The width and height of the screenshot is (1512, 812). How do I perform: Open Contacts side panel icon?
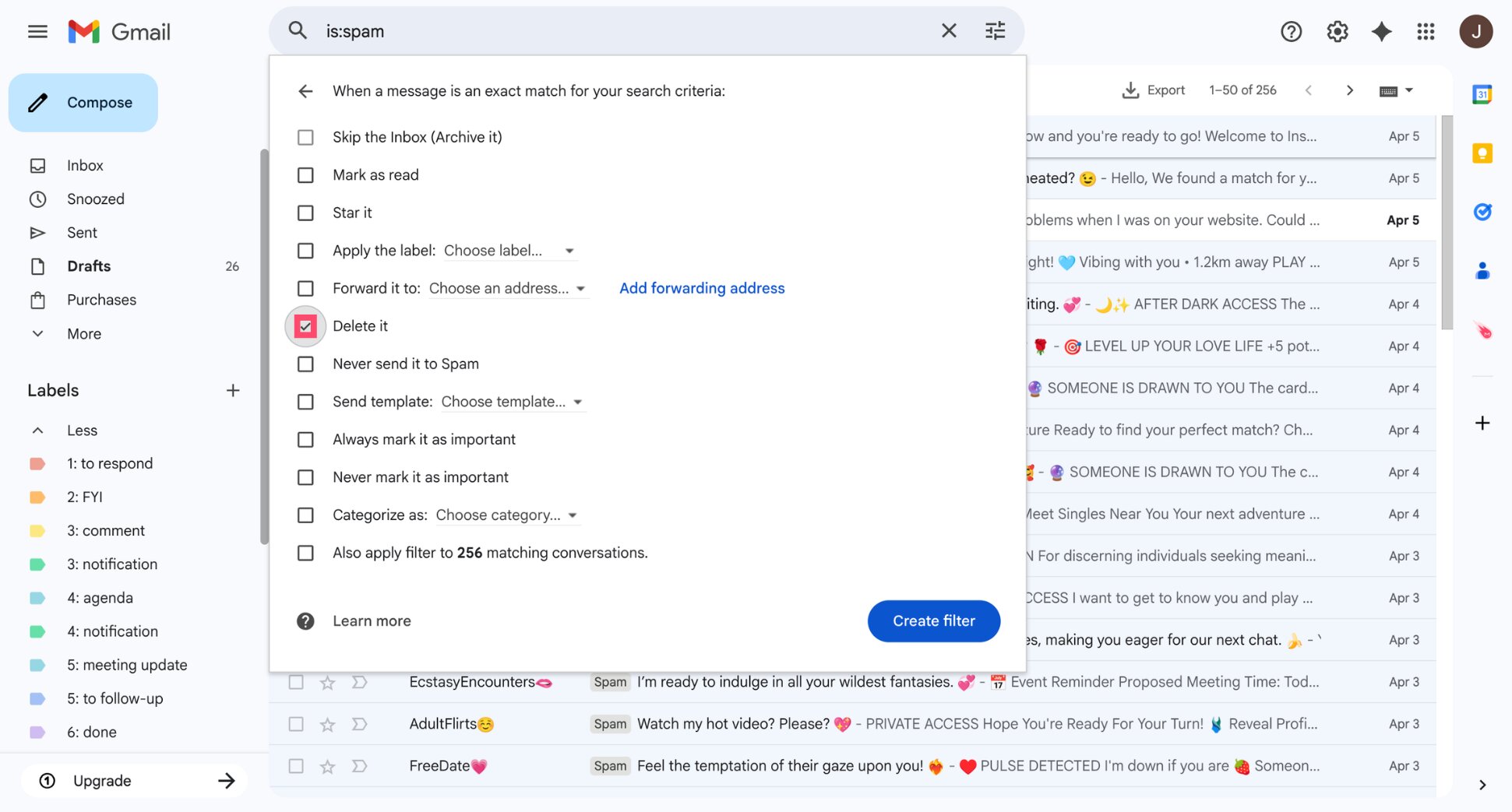click(1482, 271)
